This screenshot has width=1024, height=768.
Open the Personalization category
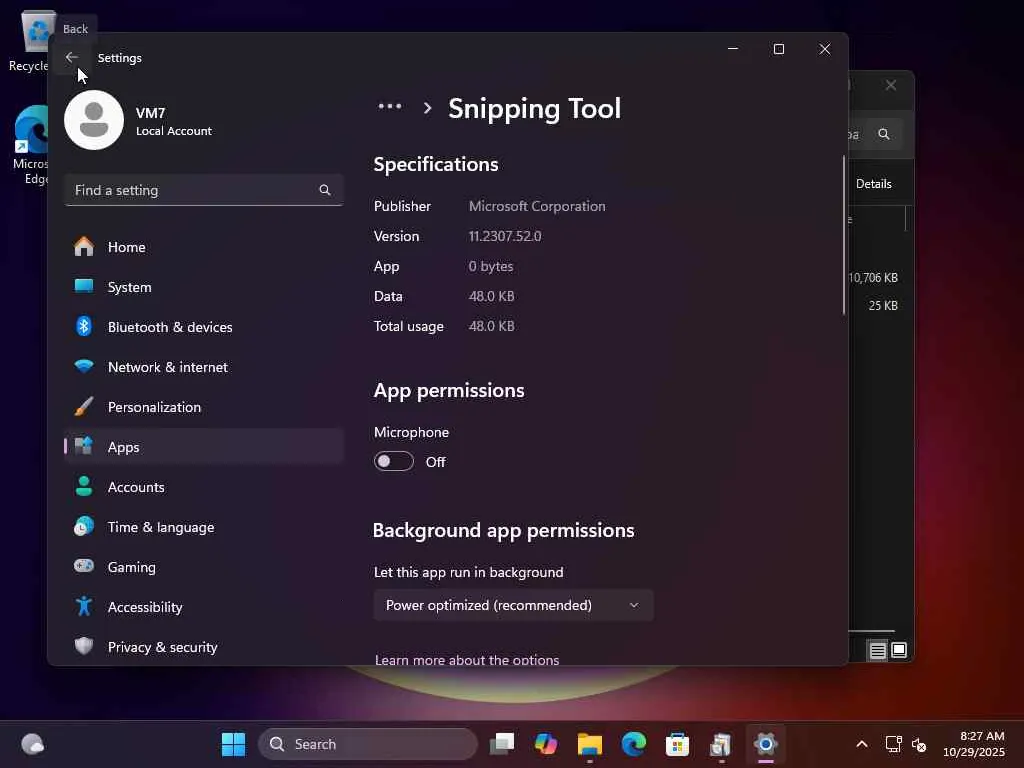[204, 407]
